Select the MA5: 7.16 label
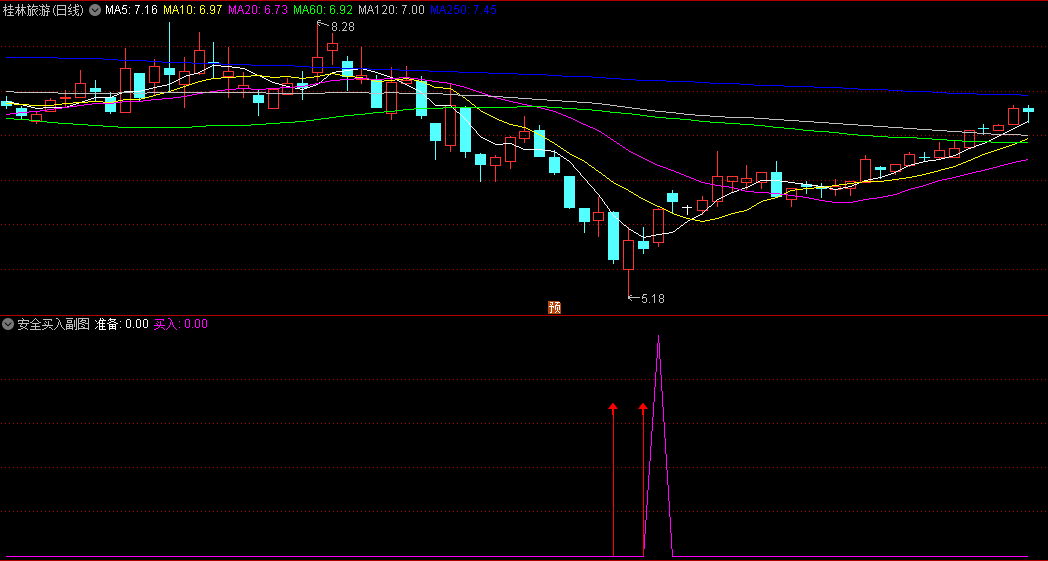1048x561 pixels. tap(131, 10)
